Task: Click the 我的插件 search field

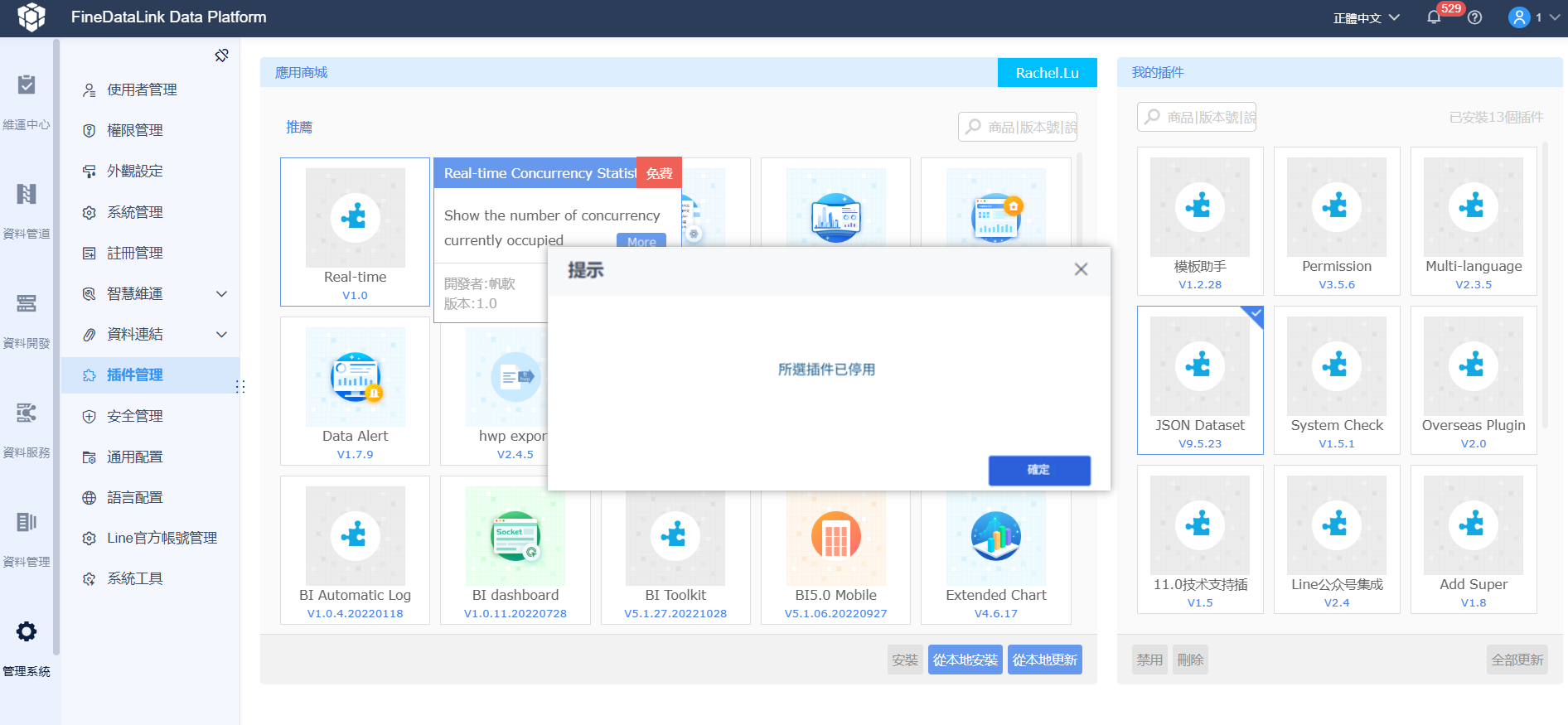Action: click(x=1197, y=117)
